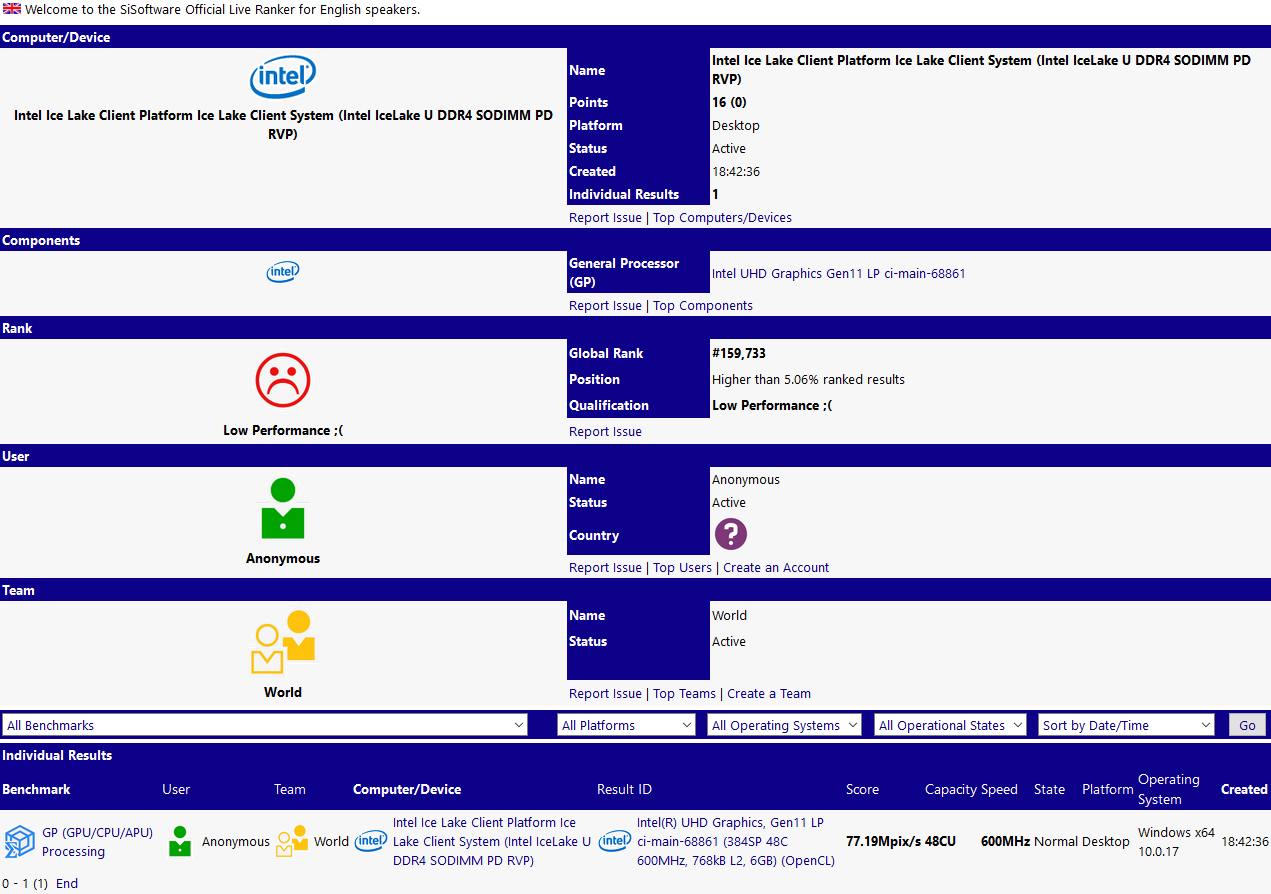This screenshot has height=894, width=1271.
Task: Open Intel UHD Graphics Gen11 LP component link
Action: click(x=839, y=273)
